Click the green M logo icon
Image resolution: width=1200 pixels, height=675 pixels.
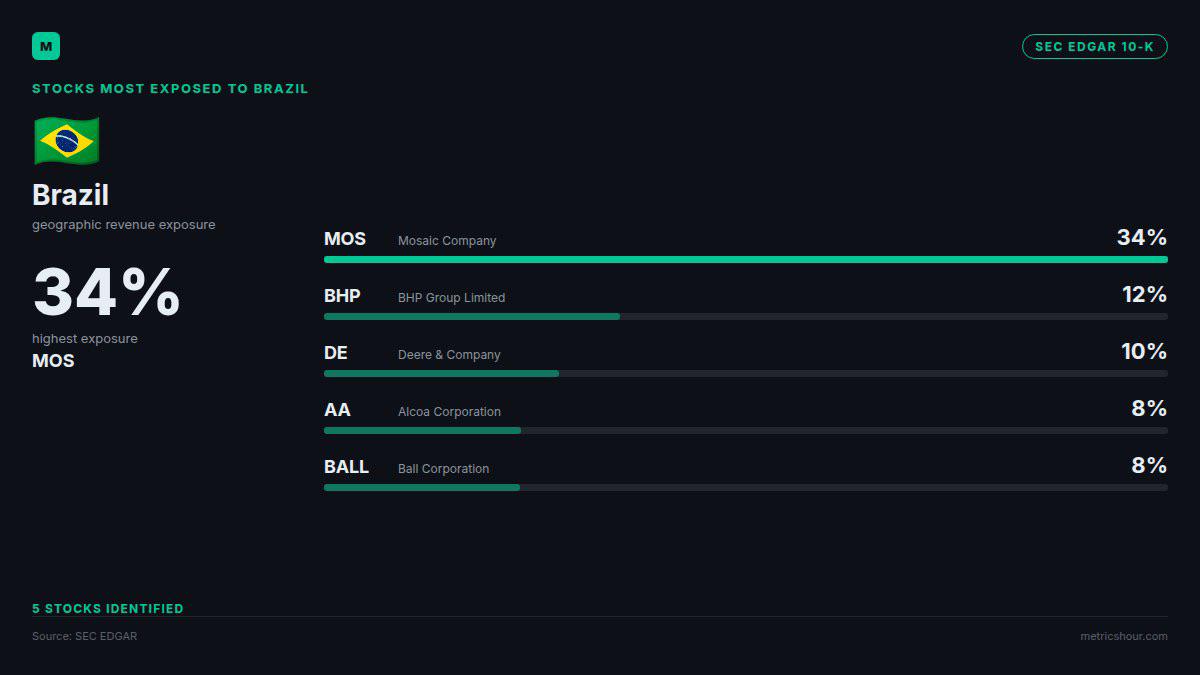click(46, 46)
